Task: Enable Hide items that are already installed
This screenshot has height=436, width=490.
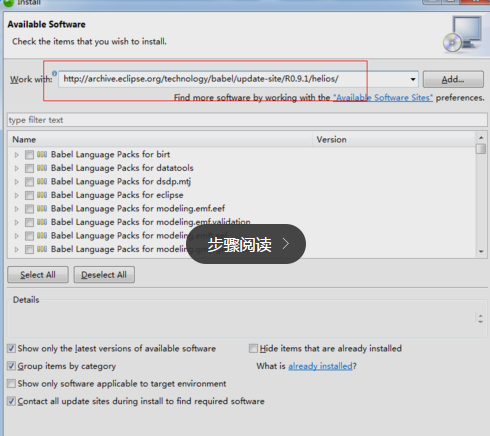Action: (x=253, y=348)
